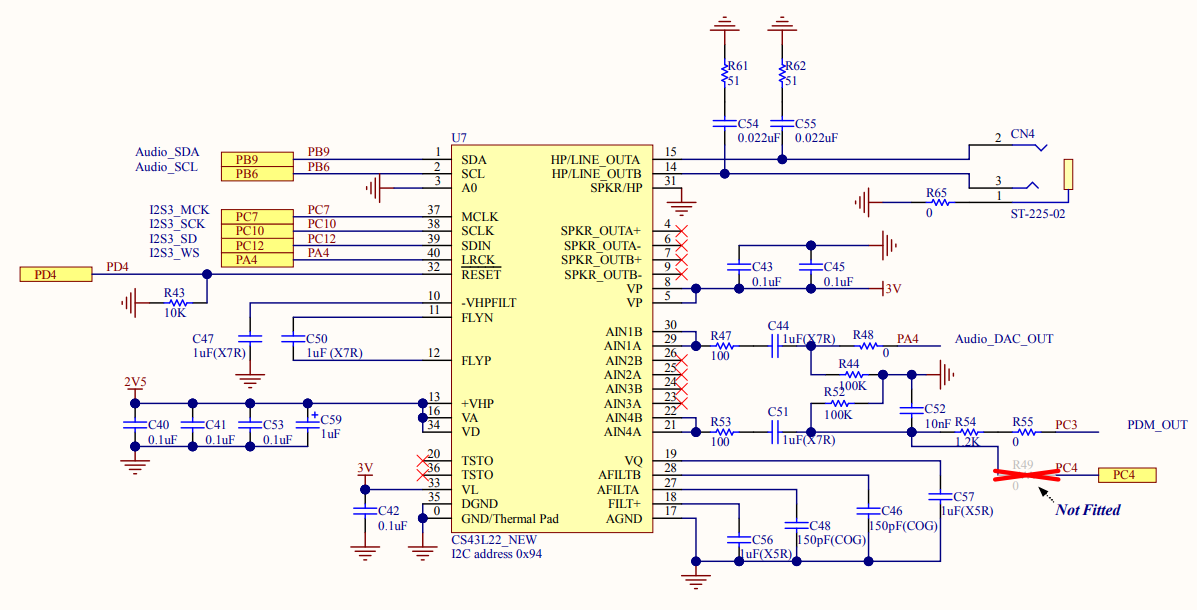Click the RESET pin name
The width and height of the screenshot is (1197, 610).
click(x=481, y=274)
